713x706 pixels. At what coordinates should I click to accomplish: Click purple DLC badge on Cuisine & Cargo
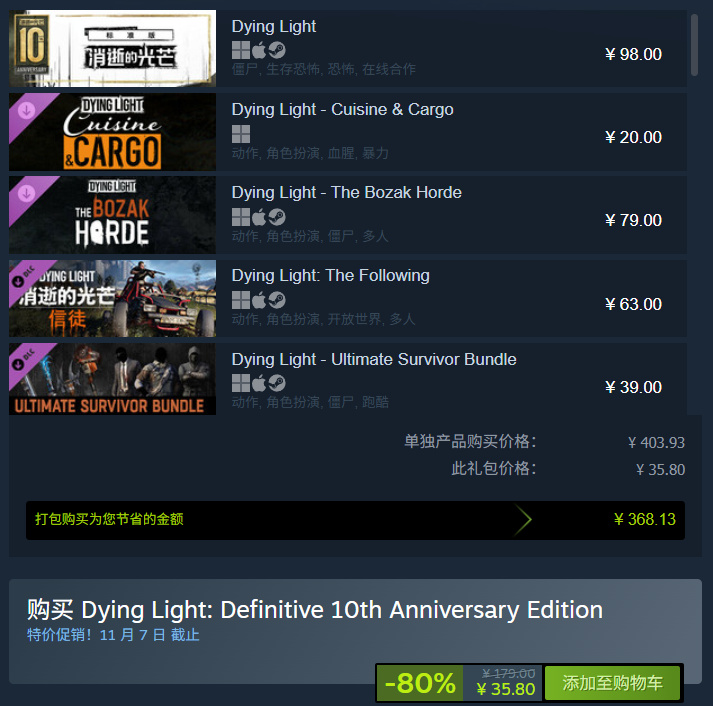tap(27, 111)
